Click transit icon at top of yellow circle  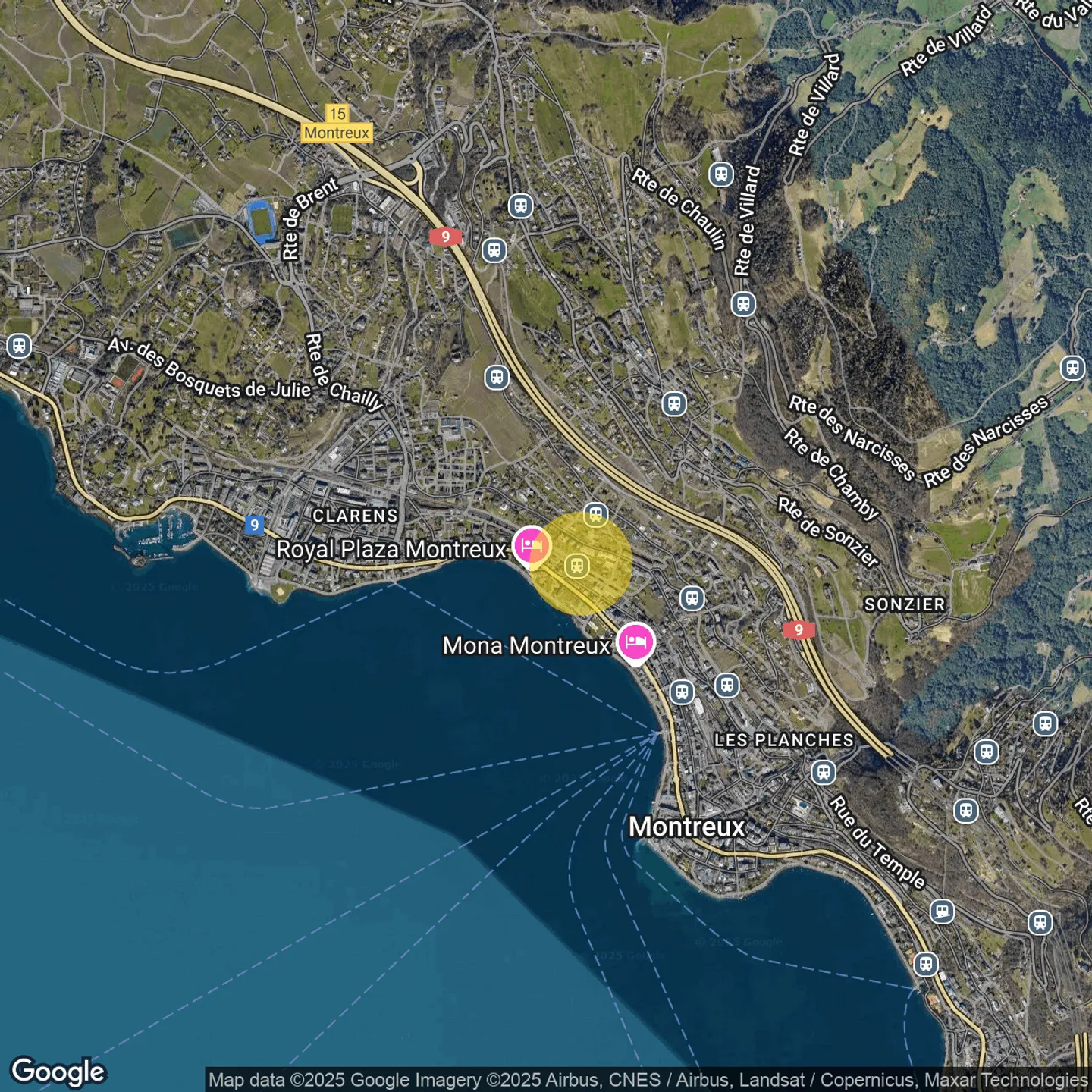596,516
